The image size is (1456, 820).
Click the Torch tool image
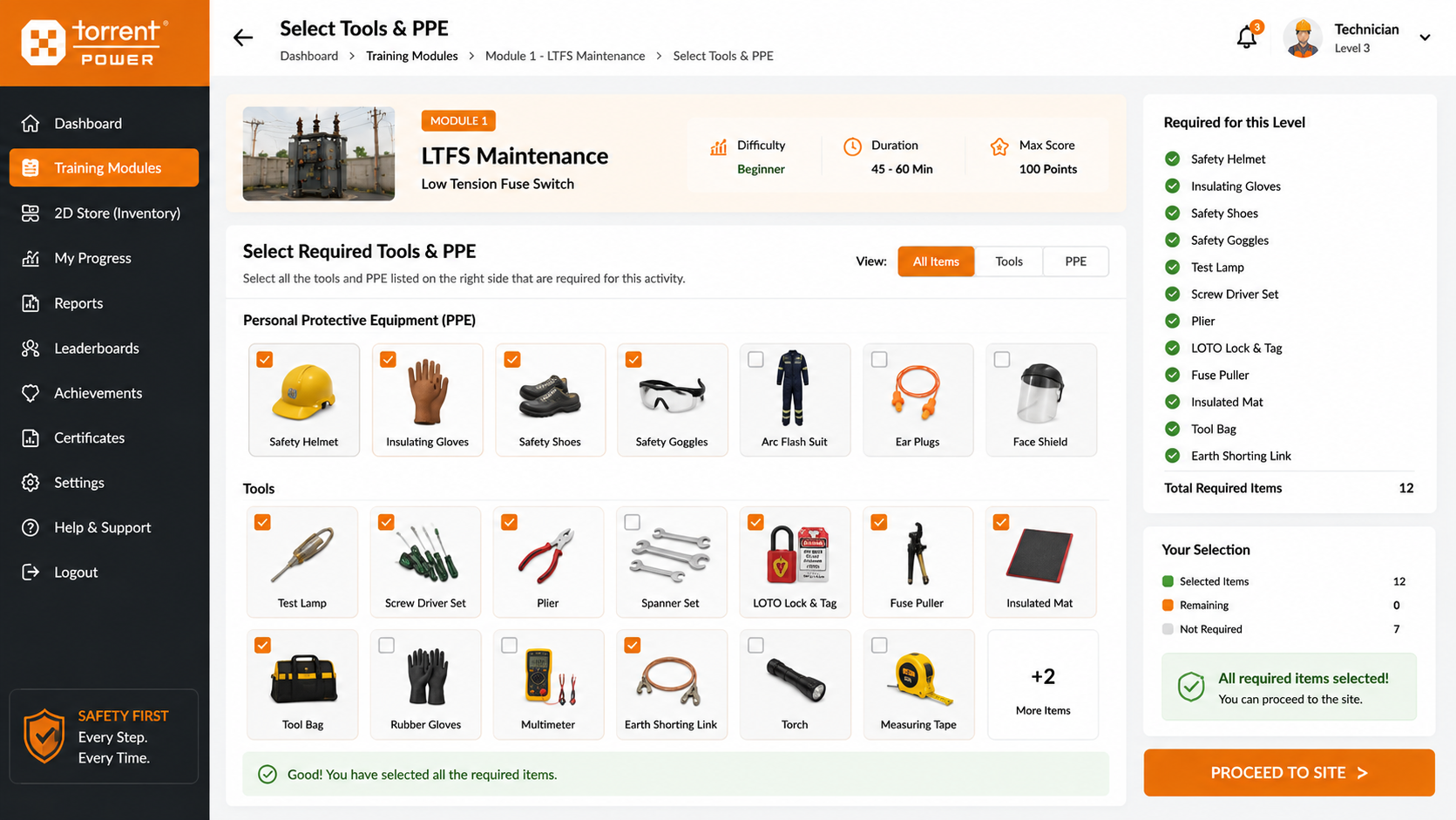796,681
